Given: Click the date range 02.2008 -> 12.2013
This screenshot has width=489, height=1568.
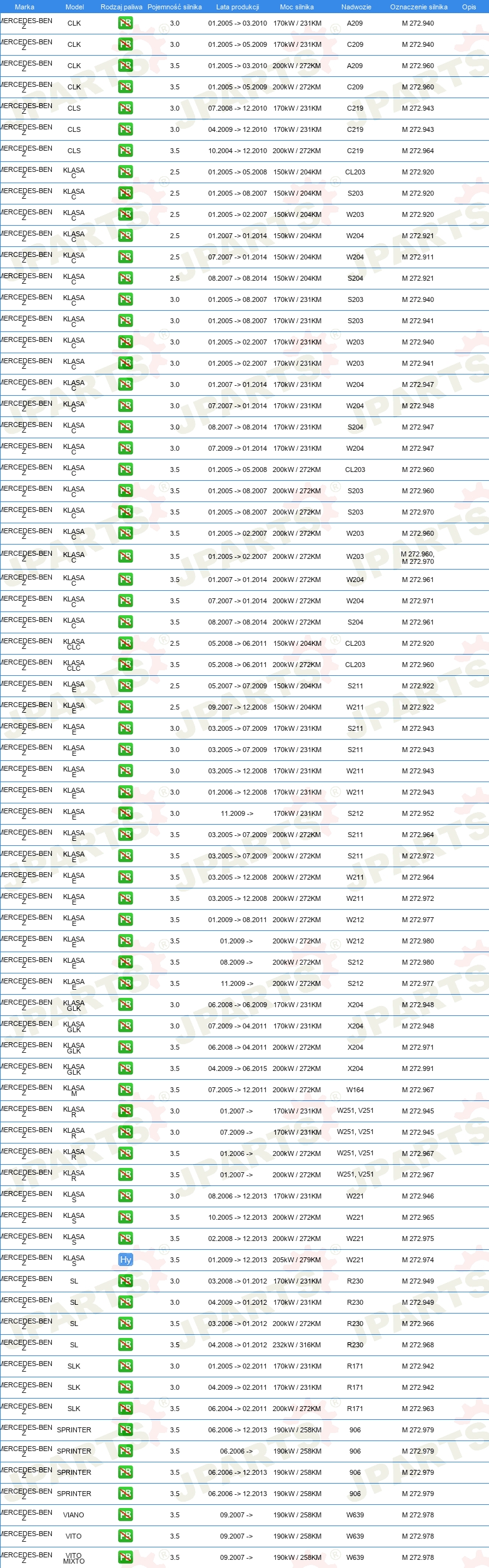Looking at the screenshot, I should [x=238, y=1239].
